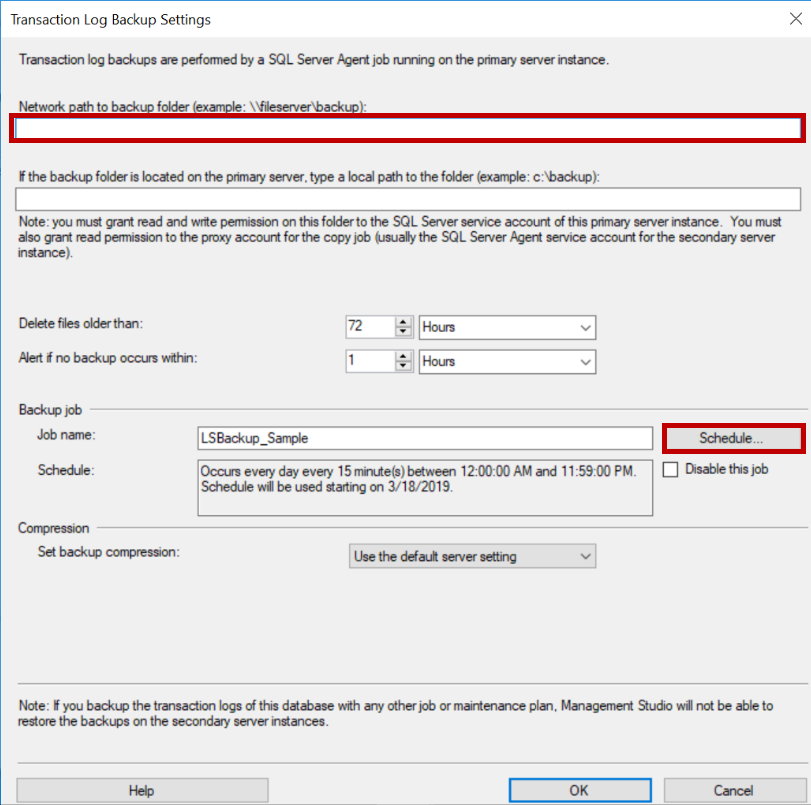This screenshot has width=811, height=805.
Task: Open the Schedule... dialog
Action: click(x=732, y=438)
